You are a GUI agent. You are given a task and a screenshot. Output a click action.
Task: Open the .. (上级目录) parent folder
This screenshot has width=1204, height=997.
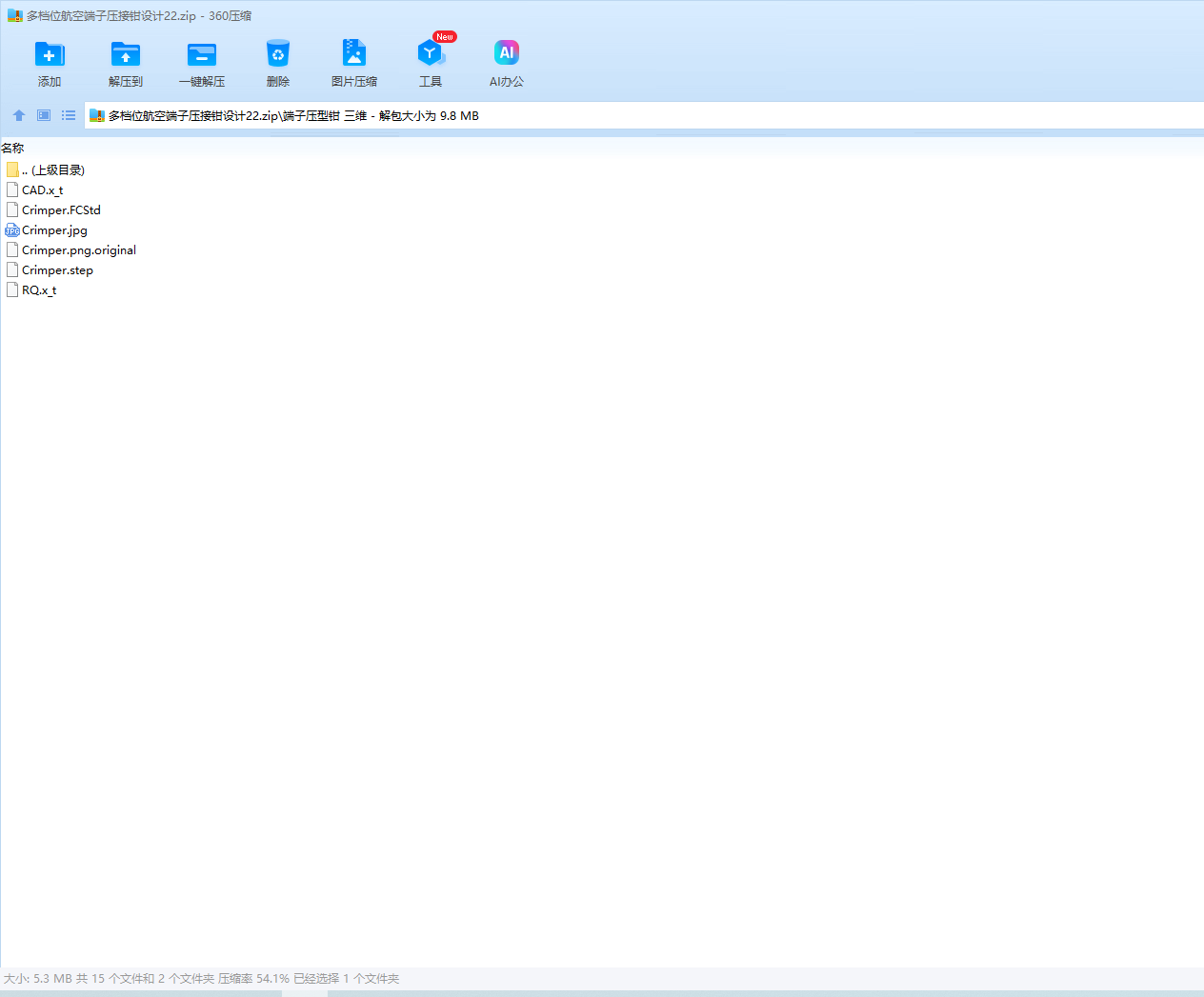click(x=53, y=169)
